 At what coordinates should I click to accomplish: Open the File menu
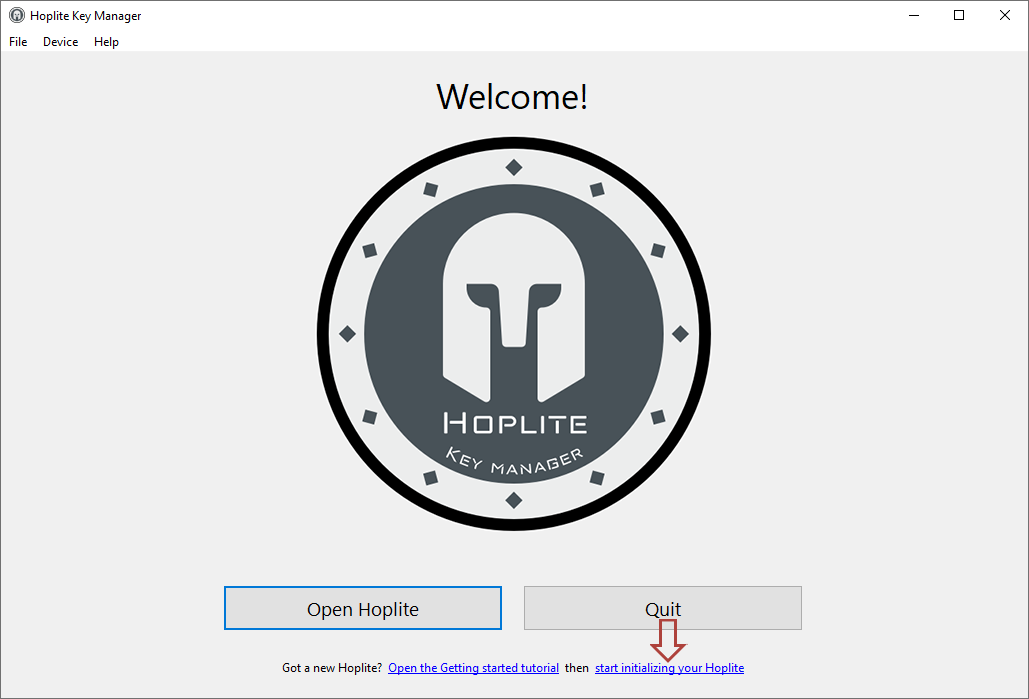click(x=18, y=42)
